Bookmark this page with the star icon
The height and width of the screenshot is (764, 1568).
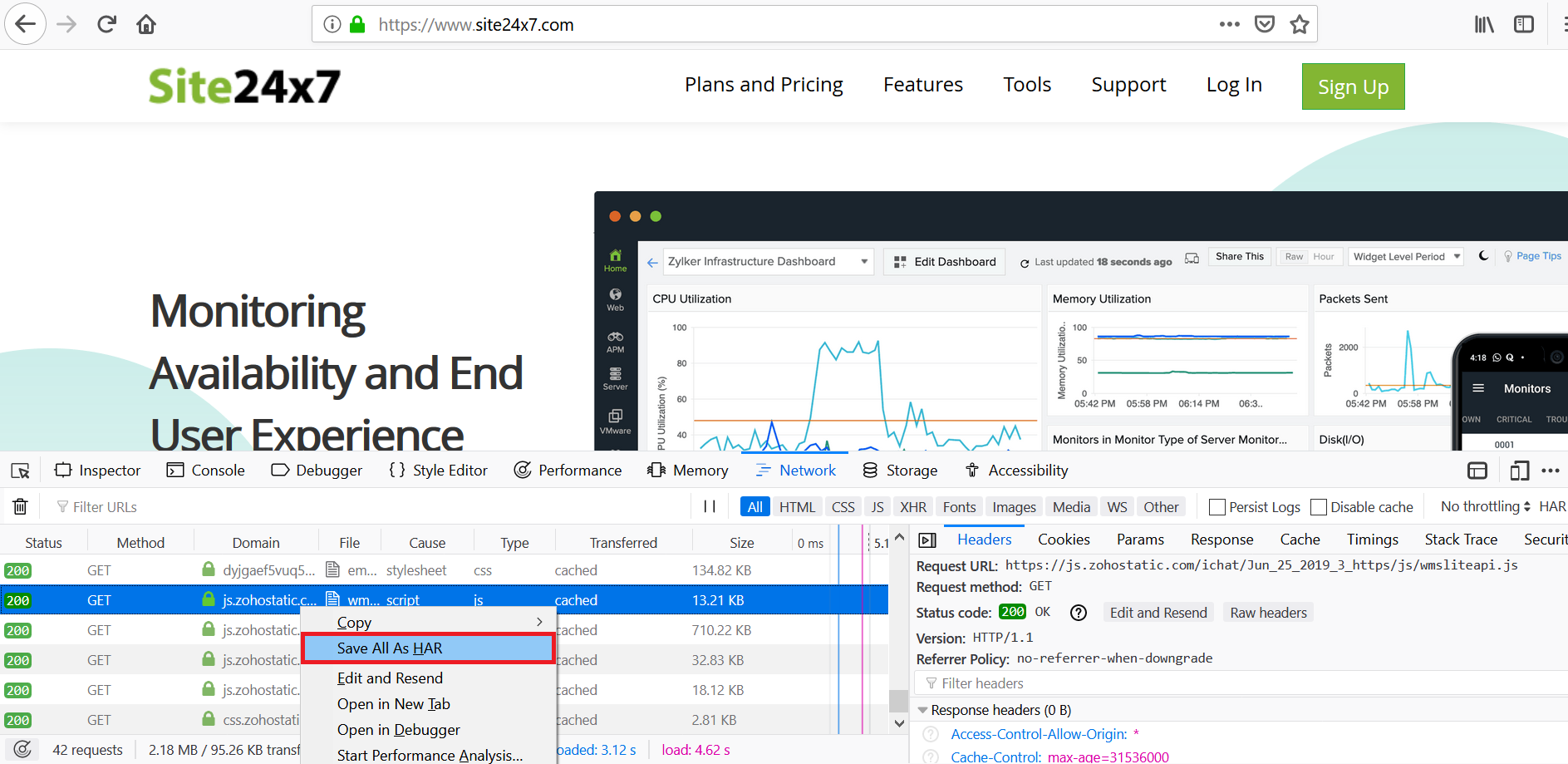point(1300,24)
